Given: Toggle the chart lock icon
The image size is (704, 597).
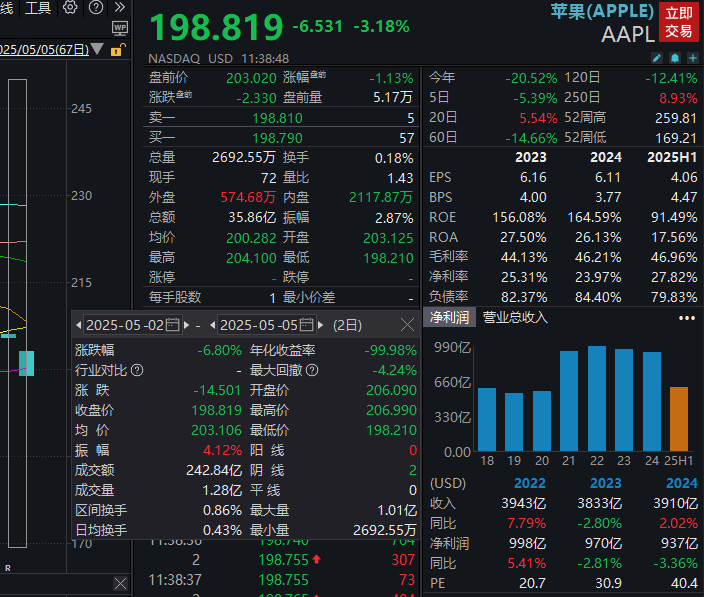Looking at the screenshot, I should click(118, 49).
